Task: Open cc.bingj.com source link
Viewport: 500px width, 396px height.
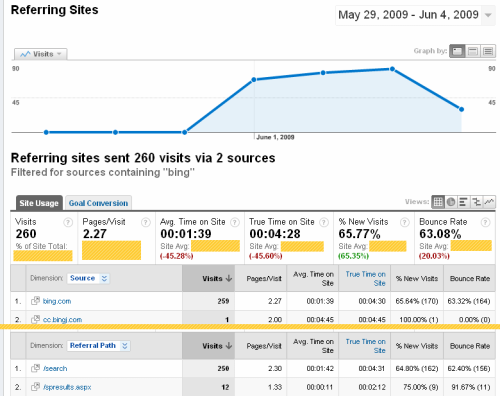Action: point(62,320)
